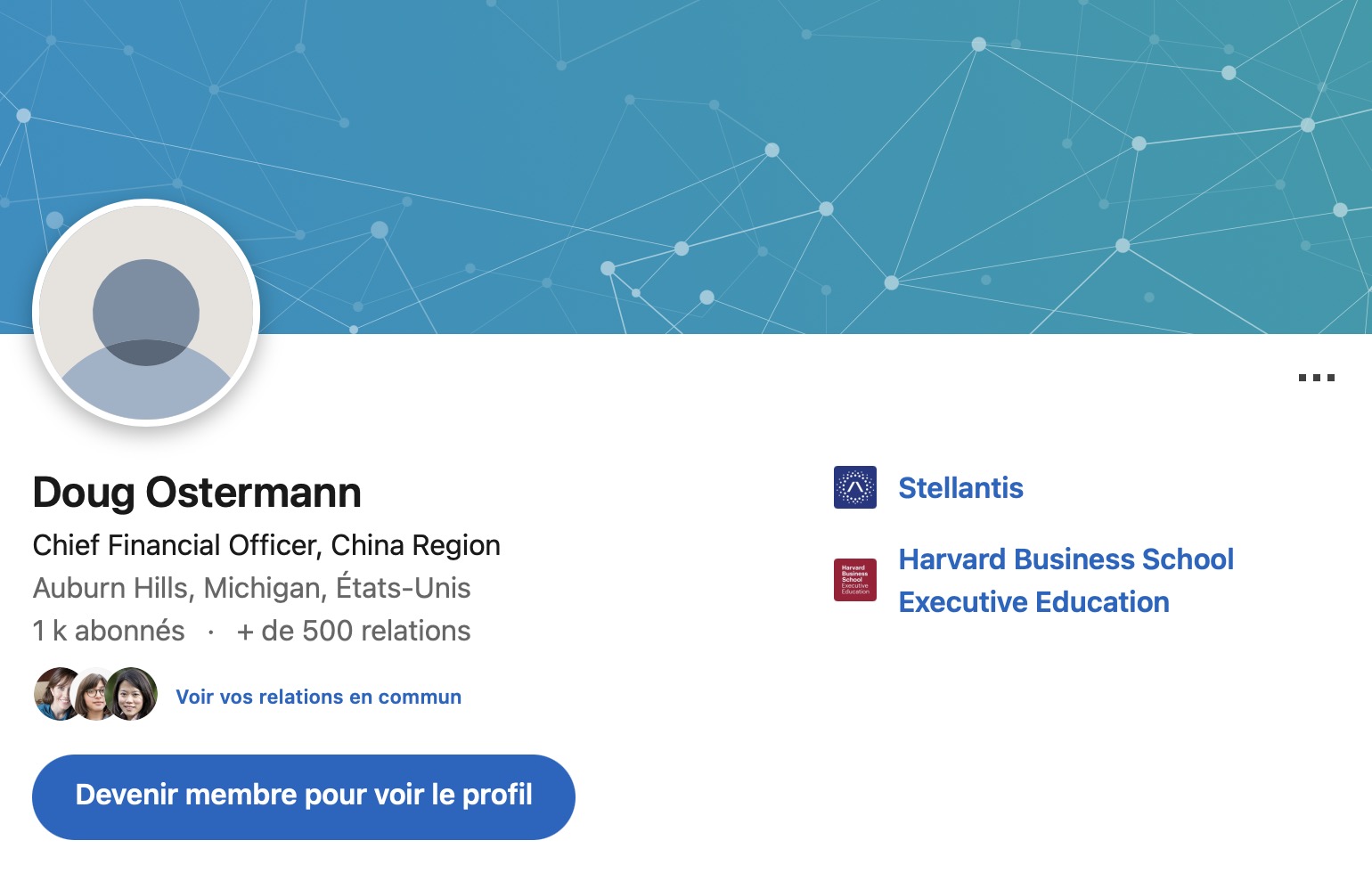Click the Chief Financial Officer title text
Screen dimensions: 1372x873
tap(176, 545)
